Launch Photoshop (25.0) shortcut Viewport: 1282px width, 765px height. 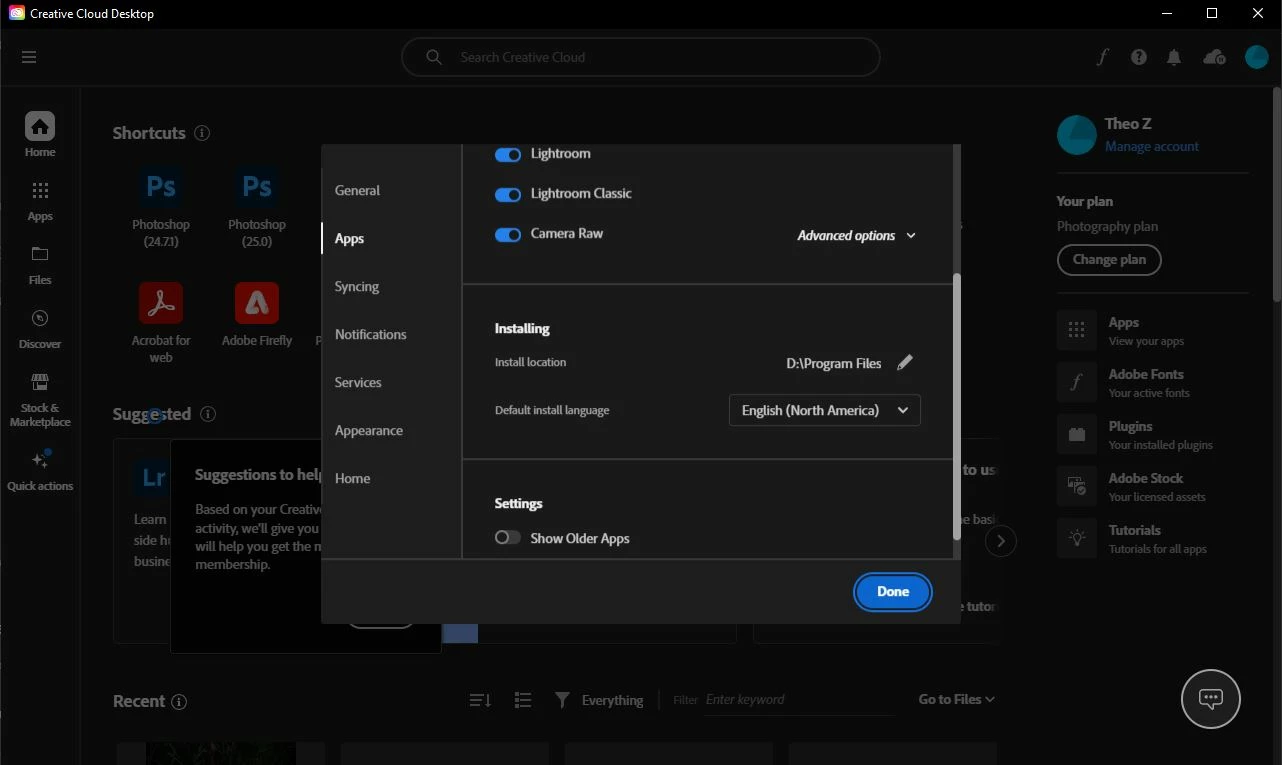click(257, 207)
